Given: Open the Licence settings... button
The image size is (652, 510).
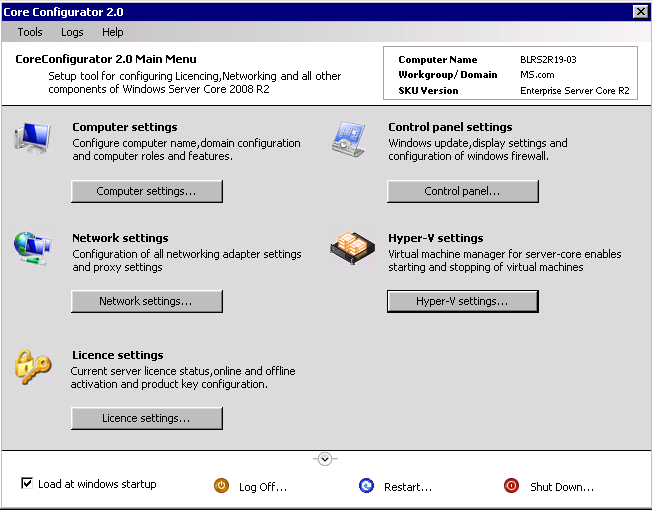Looking at the screenshot, I should pos(147,418).
